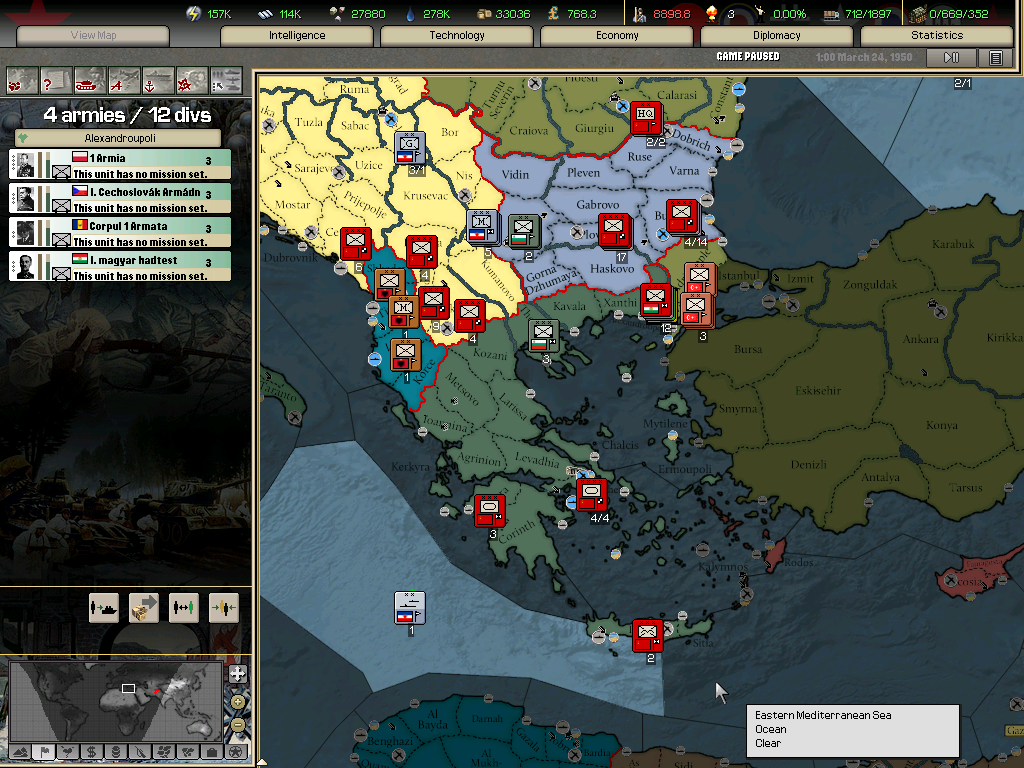The width and height of the screenshot is (1024, 768).
Task: Open the Diplomacy tab
Action: 776,36
